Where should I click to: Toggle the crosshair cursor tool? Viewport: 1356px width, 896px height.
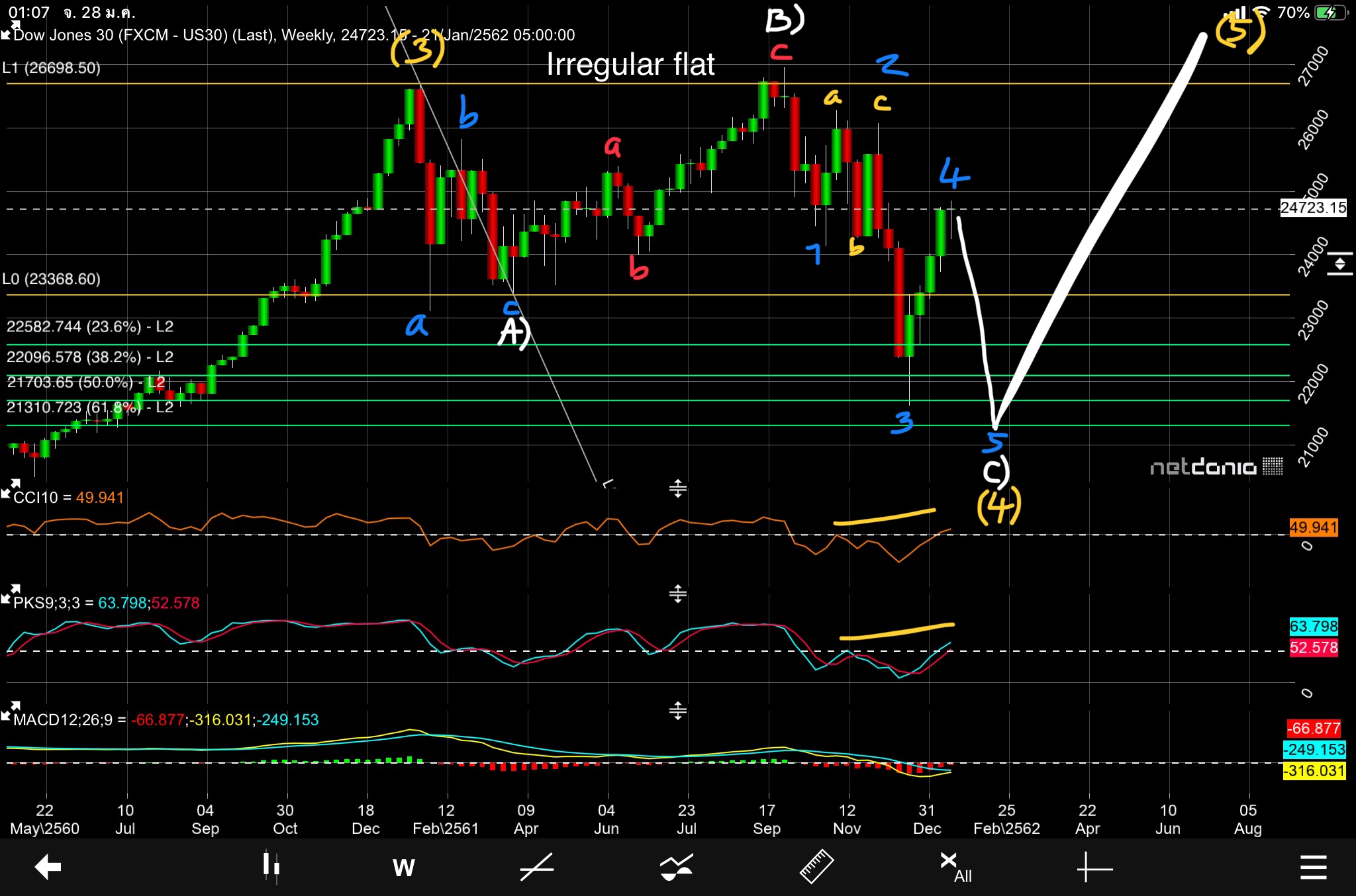pos(1094,867)
